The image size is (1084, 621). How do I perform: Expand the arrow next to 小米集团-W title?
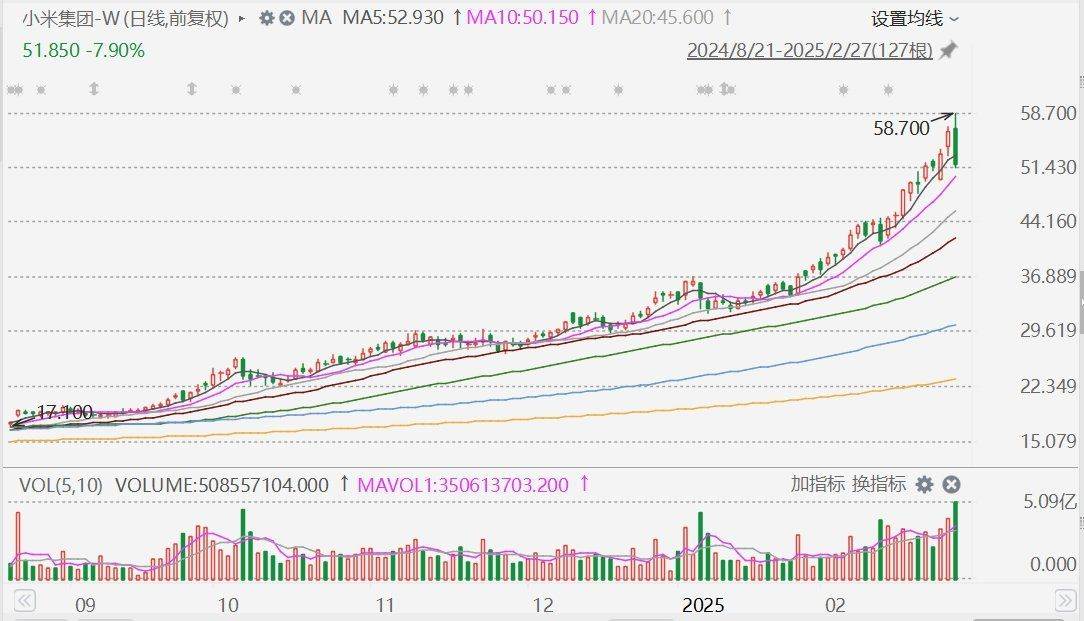[x=242, y=18]
